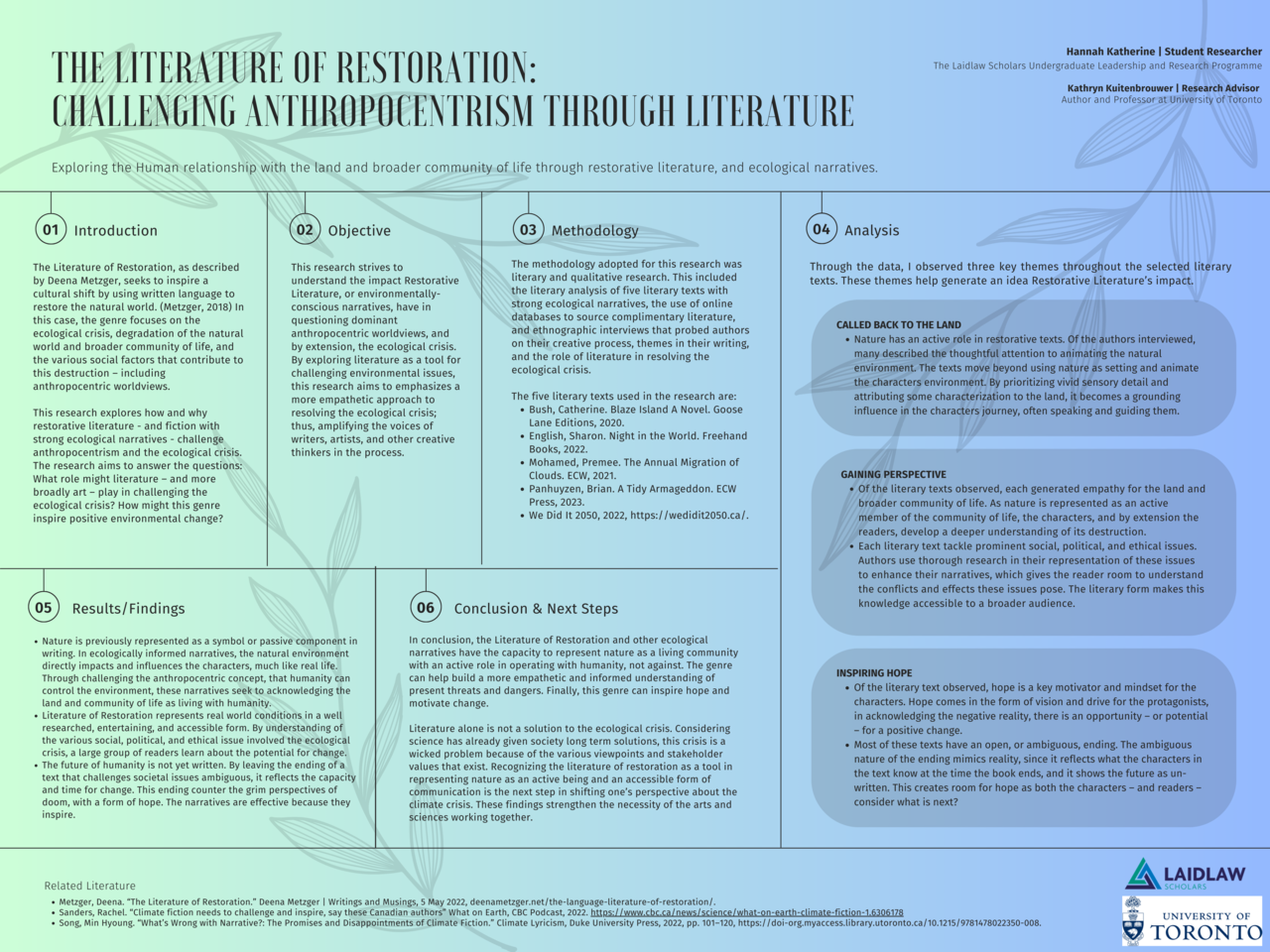Select the Introduction section heading

115,230
